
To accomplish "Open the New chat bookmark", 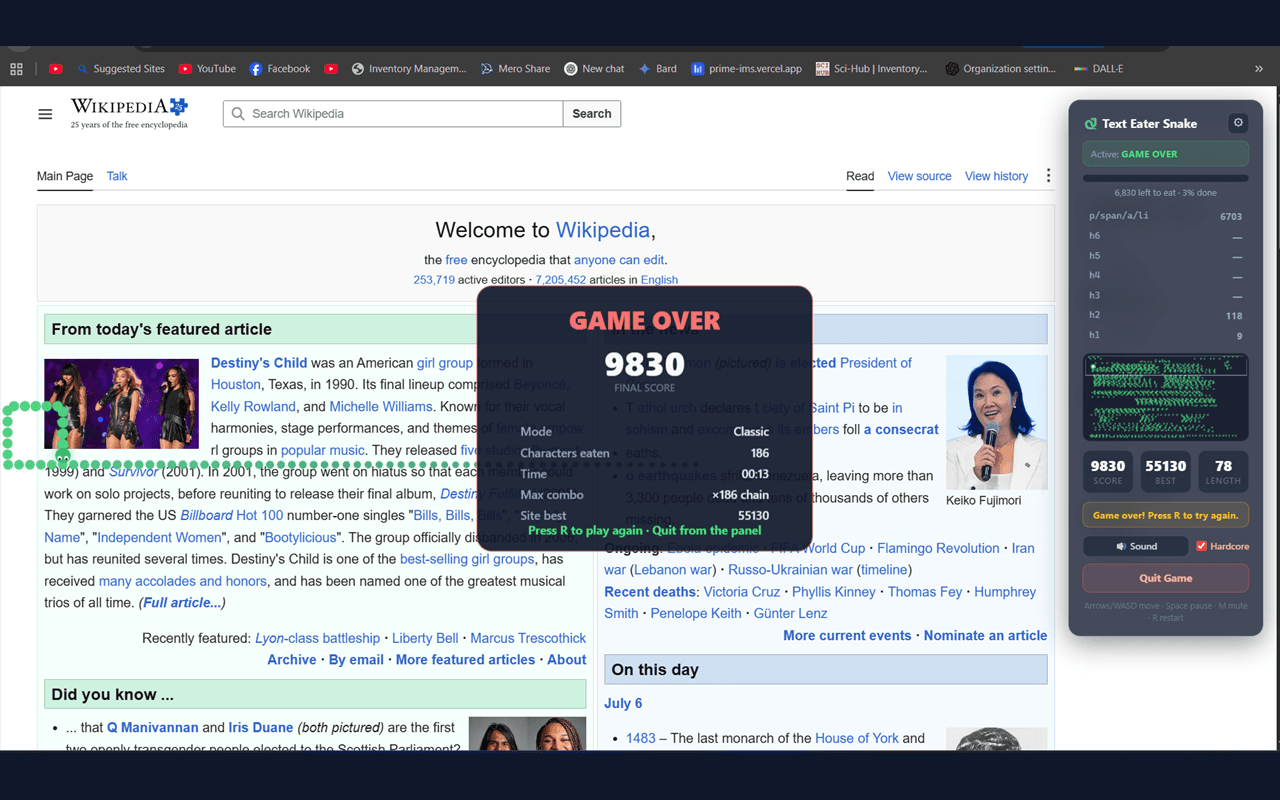I will [594, 69].
